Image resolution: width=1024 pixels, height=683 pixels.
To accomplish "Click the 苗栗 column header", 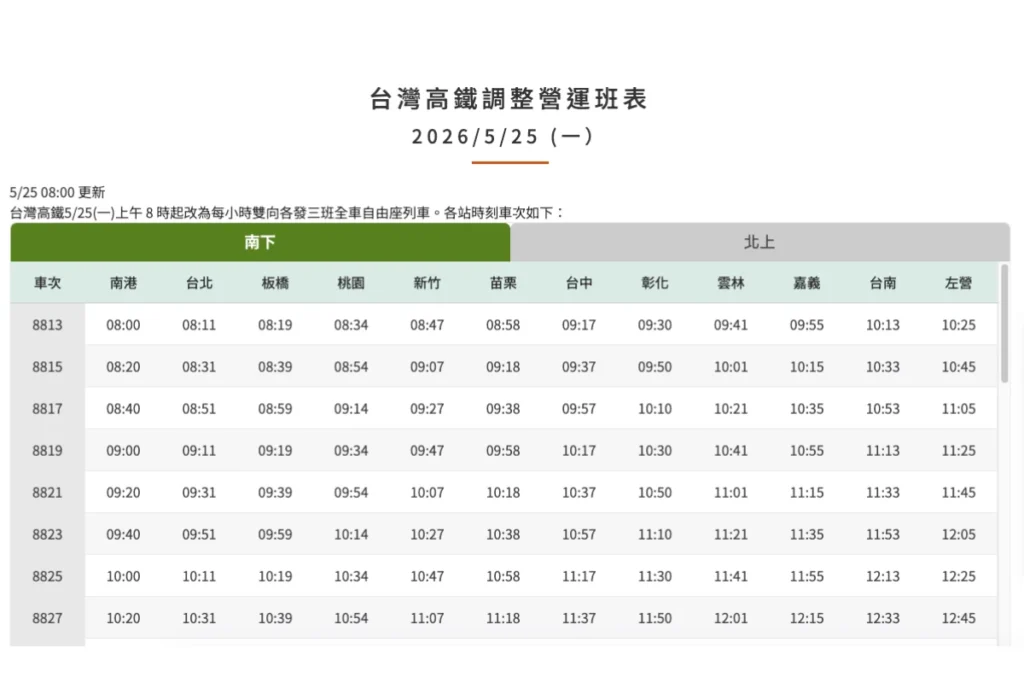I will (503, 283).
